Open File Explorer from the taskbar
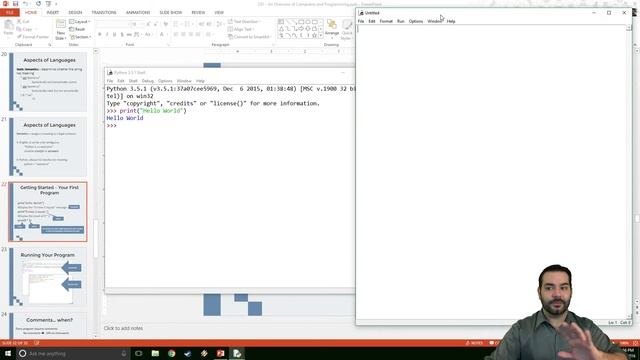This screenshot has width=640, height=360. click(155, 353)
